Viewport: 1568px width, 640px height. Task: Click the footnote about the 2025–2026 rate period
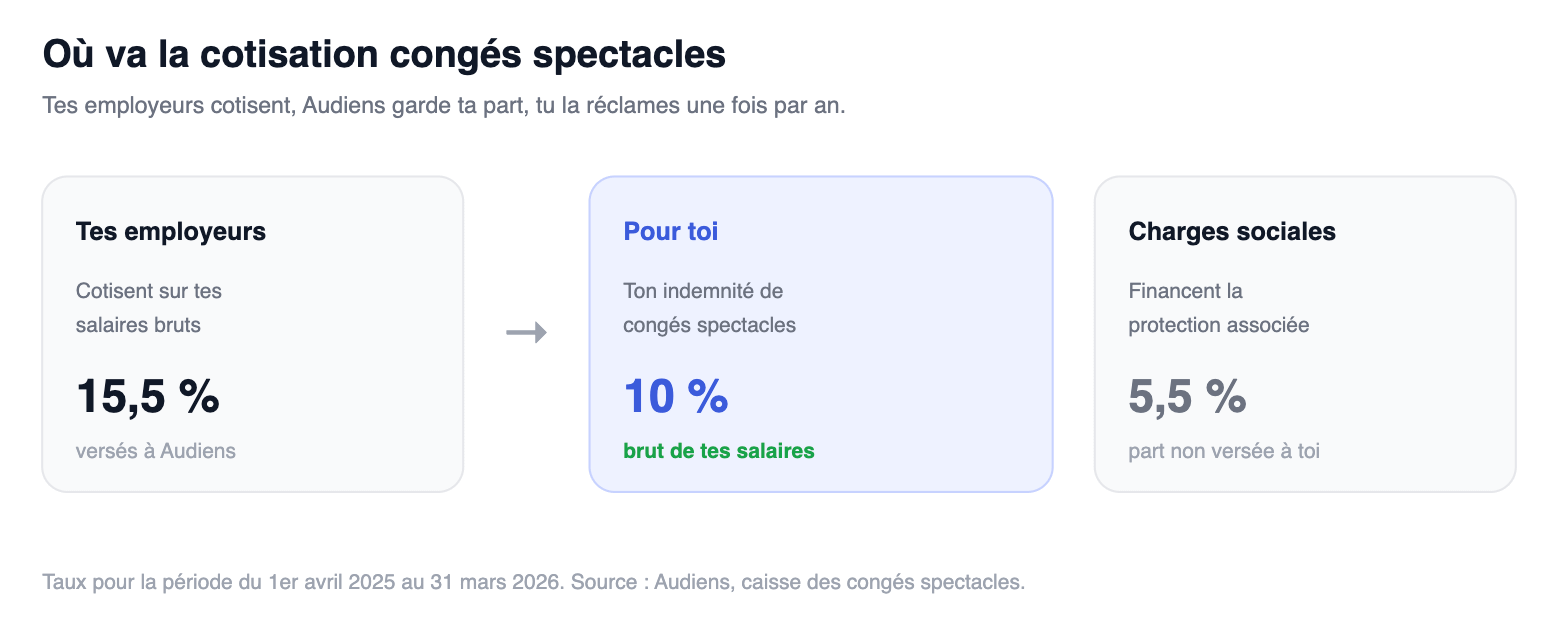pyautogui.click(x=534, y=582)
